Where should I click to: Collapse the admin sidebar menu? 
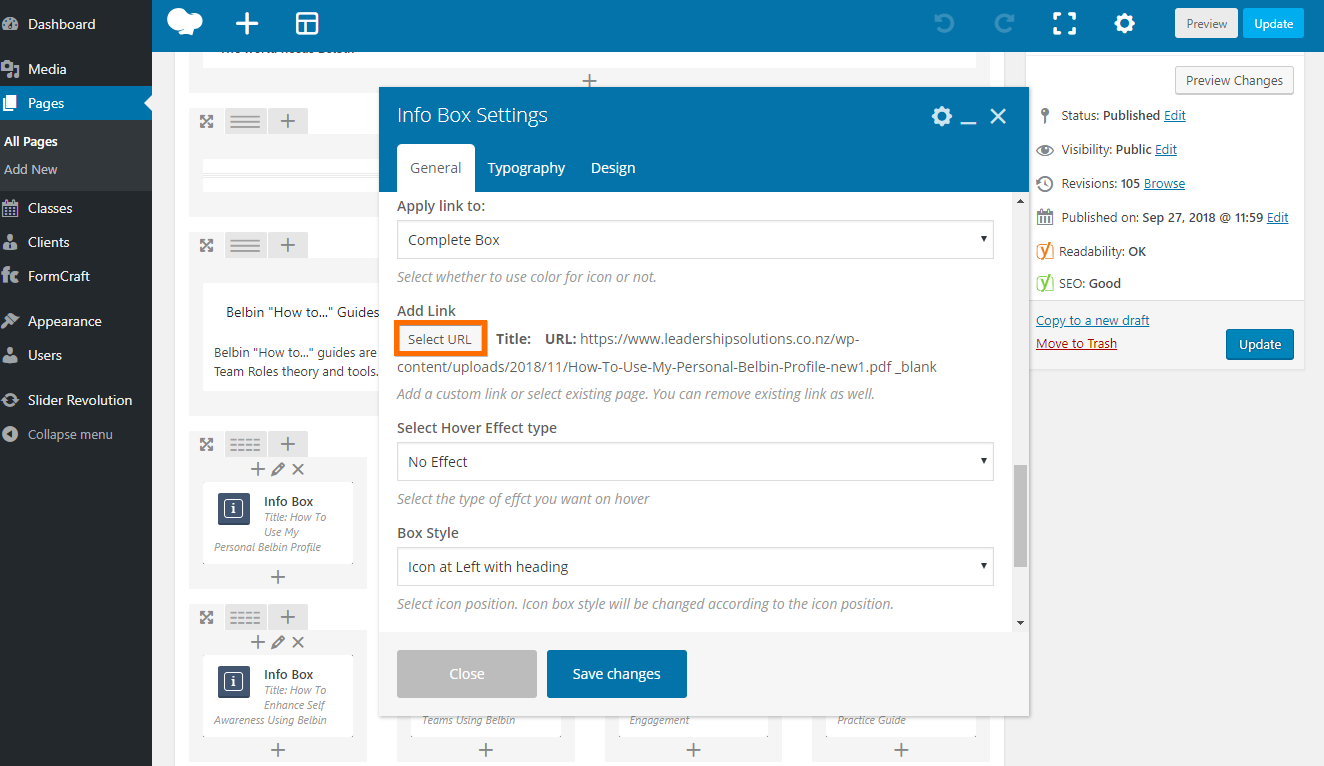coord(69,435)
